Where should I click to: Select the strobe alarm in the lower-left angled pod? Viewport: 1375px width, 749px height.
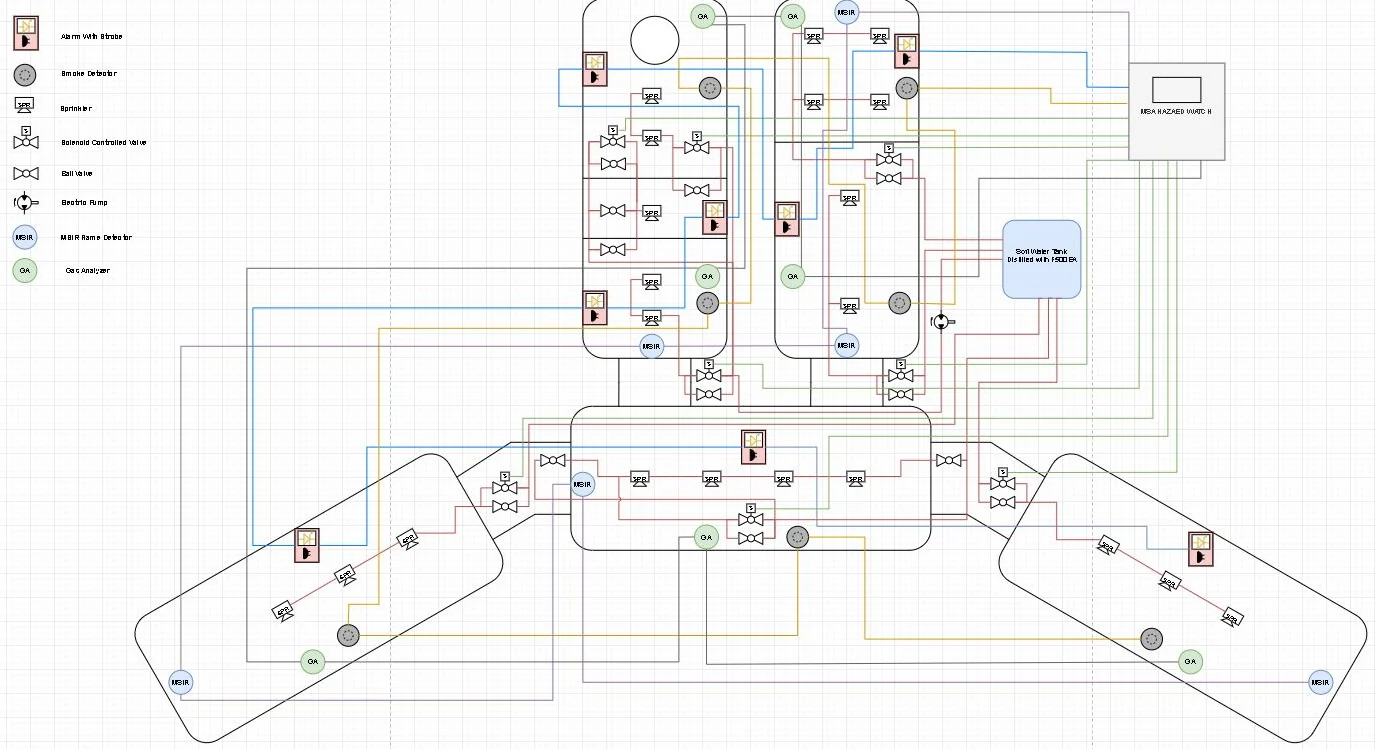click(307, 545)
